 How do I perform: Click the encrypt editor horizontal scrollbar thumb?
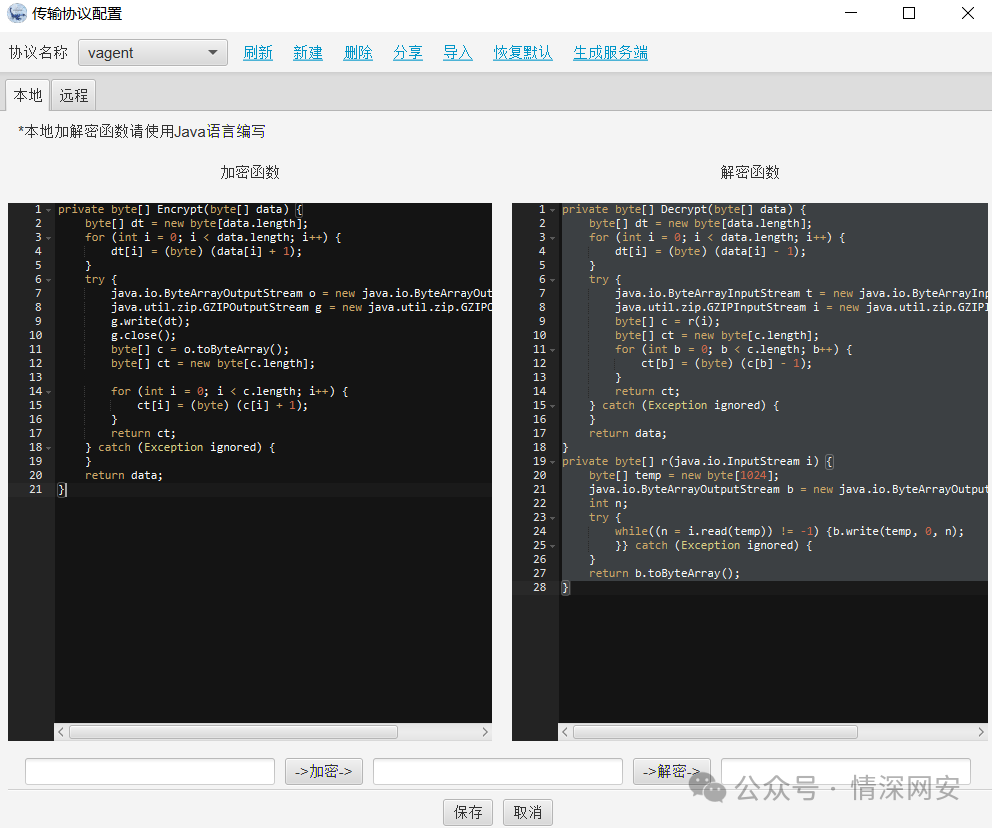click(x=233, y=732)
